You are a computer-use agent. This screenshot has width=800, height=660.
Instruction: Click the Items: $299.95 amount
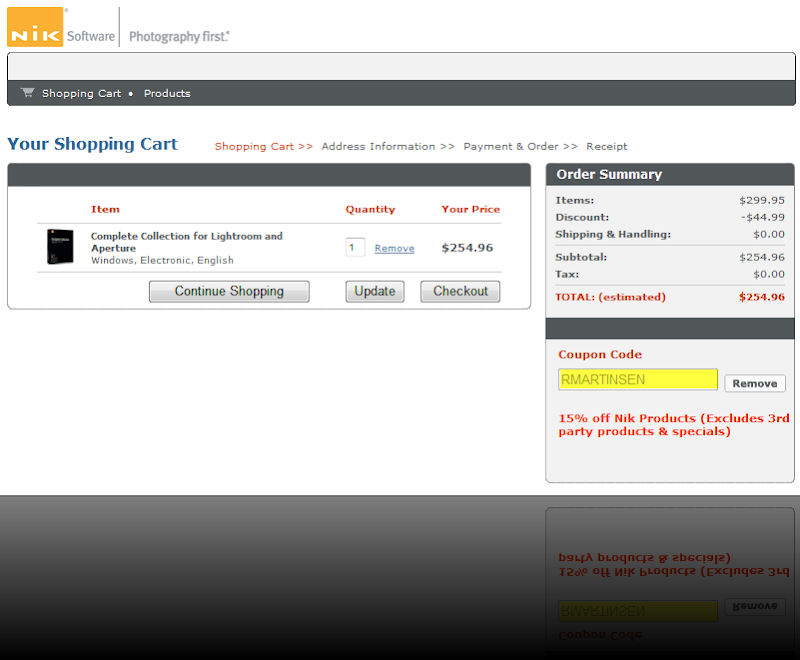(762, 200)
